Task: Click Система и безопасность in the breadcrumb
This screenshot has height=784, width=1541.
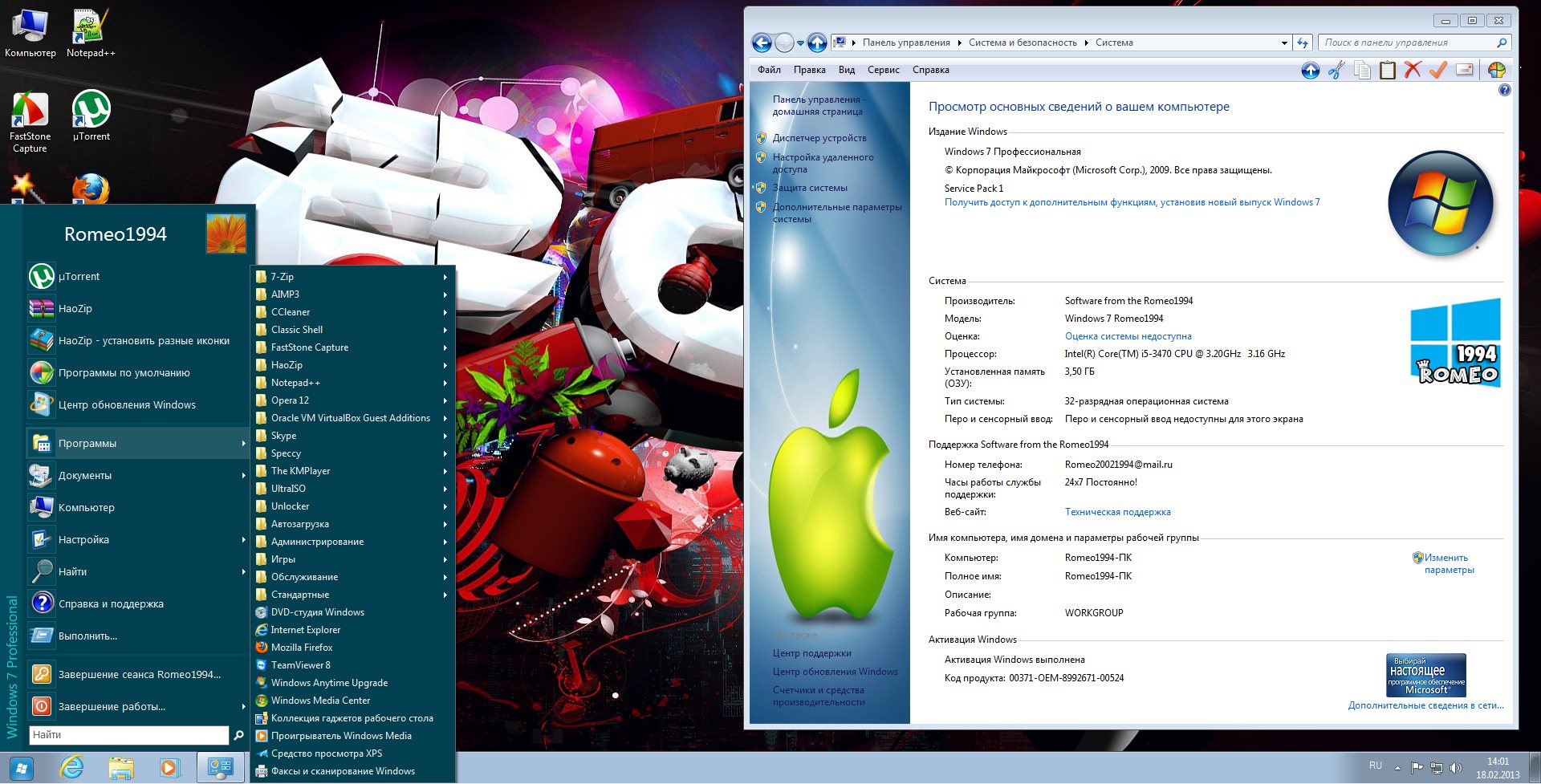Action: (1023, 43)
